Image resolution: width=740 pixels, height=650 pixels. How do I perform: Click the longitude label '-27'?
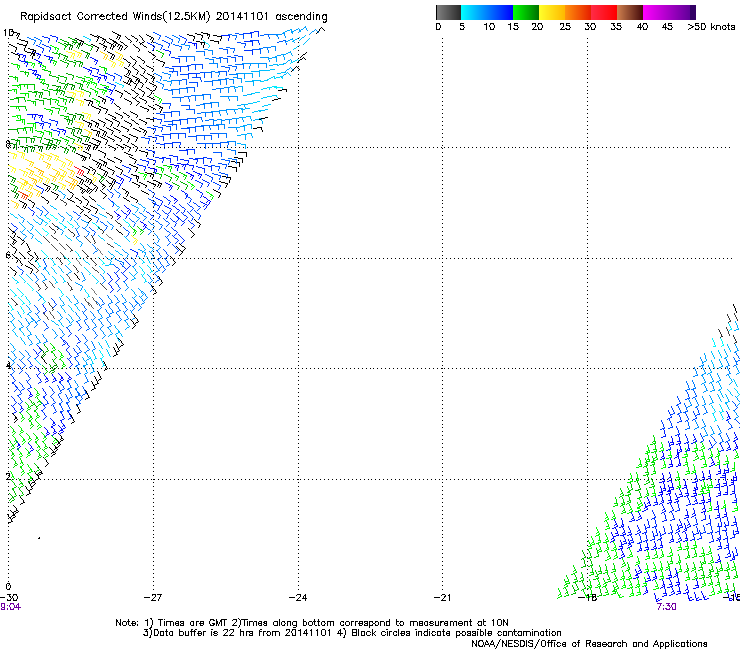(153, 598)
